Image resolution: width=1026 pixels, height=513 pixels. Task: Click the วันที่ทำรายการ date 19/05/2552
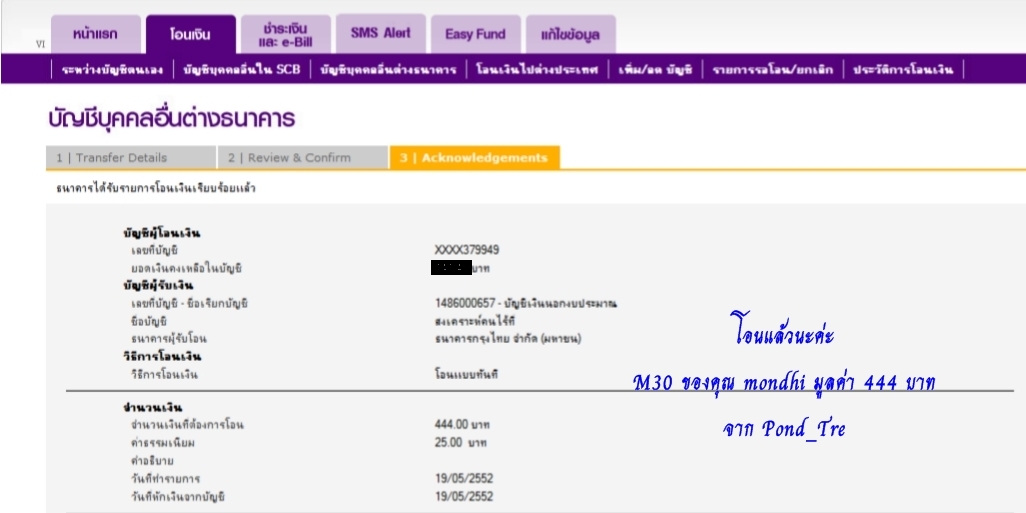464,478
